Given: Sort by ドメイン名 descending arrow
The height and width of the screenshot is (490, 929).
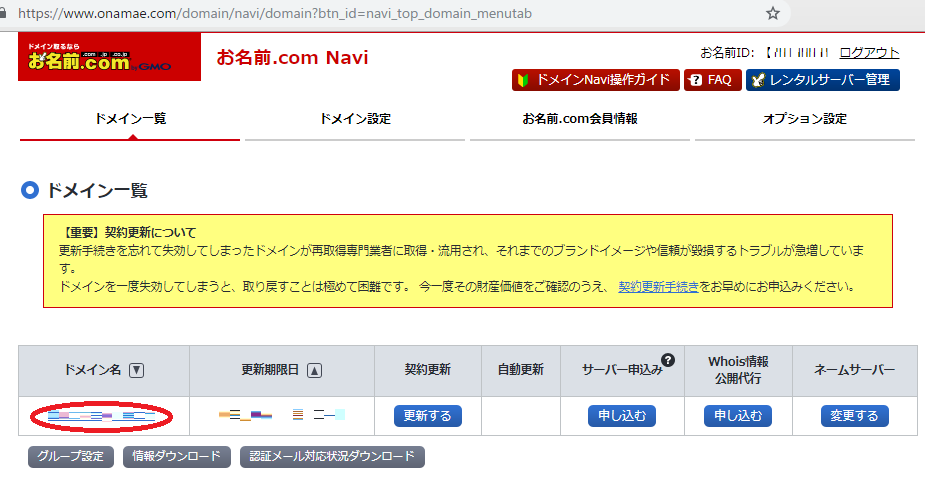Looking at the screenshot, I should [136, 370].
